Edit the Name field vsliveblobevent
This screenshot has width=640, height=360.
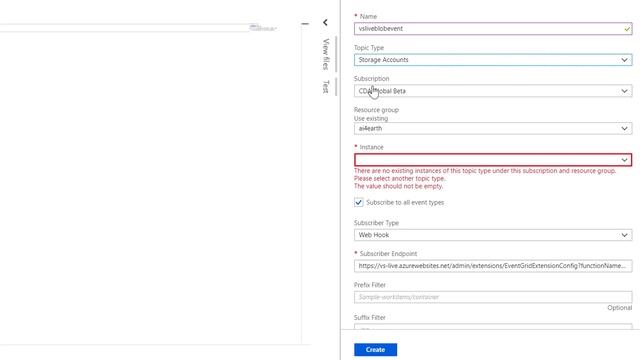pyautogui.click(x=493, y=29)
